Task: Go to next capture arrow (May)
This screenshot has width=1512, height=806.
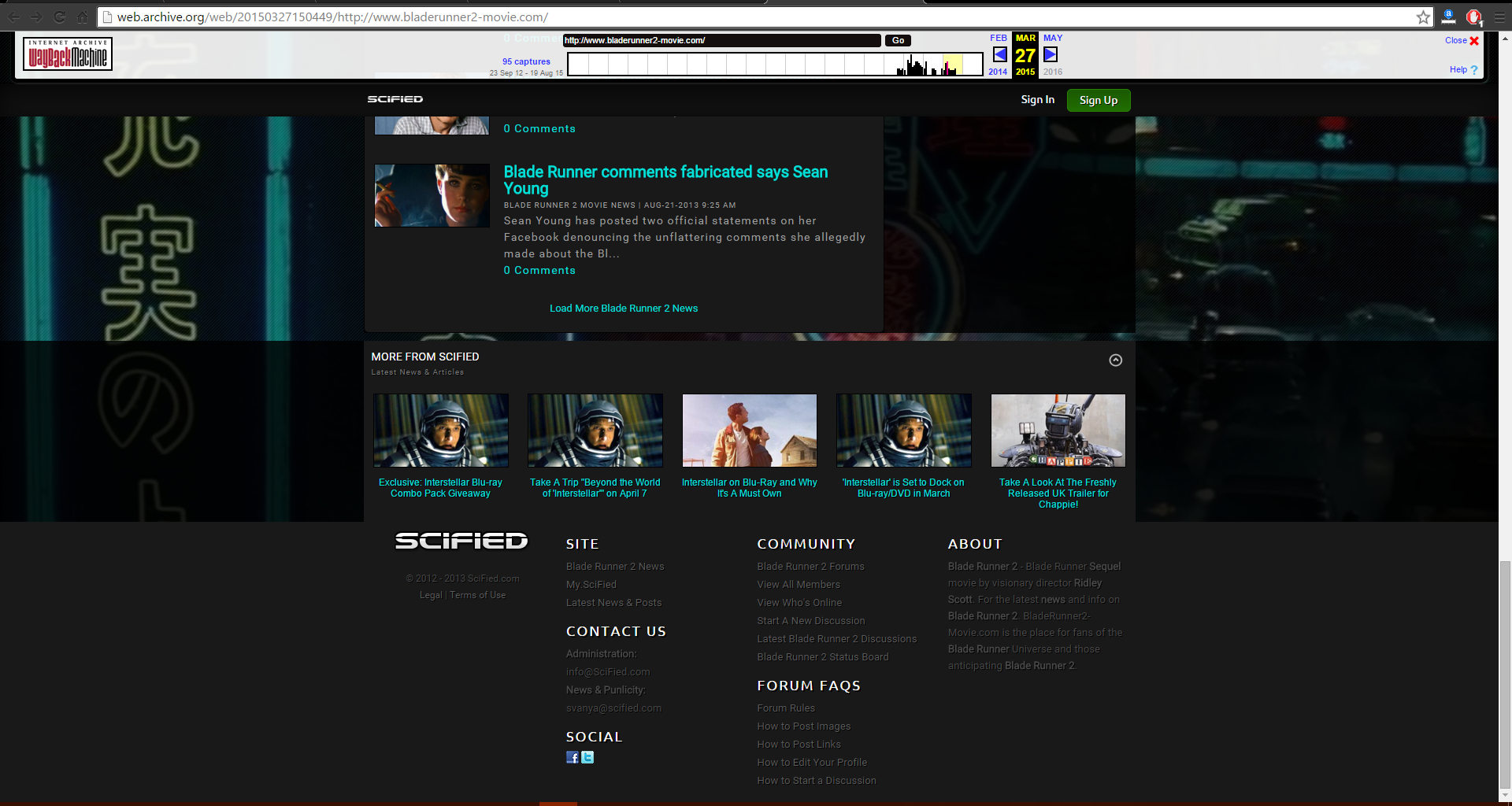Action: 1051,54
